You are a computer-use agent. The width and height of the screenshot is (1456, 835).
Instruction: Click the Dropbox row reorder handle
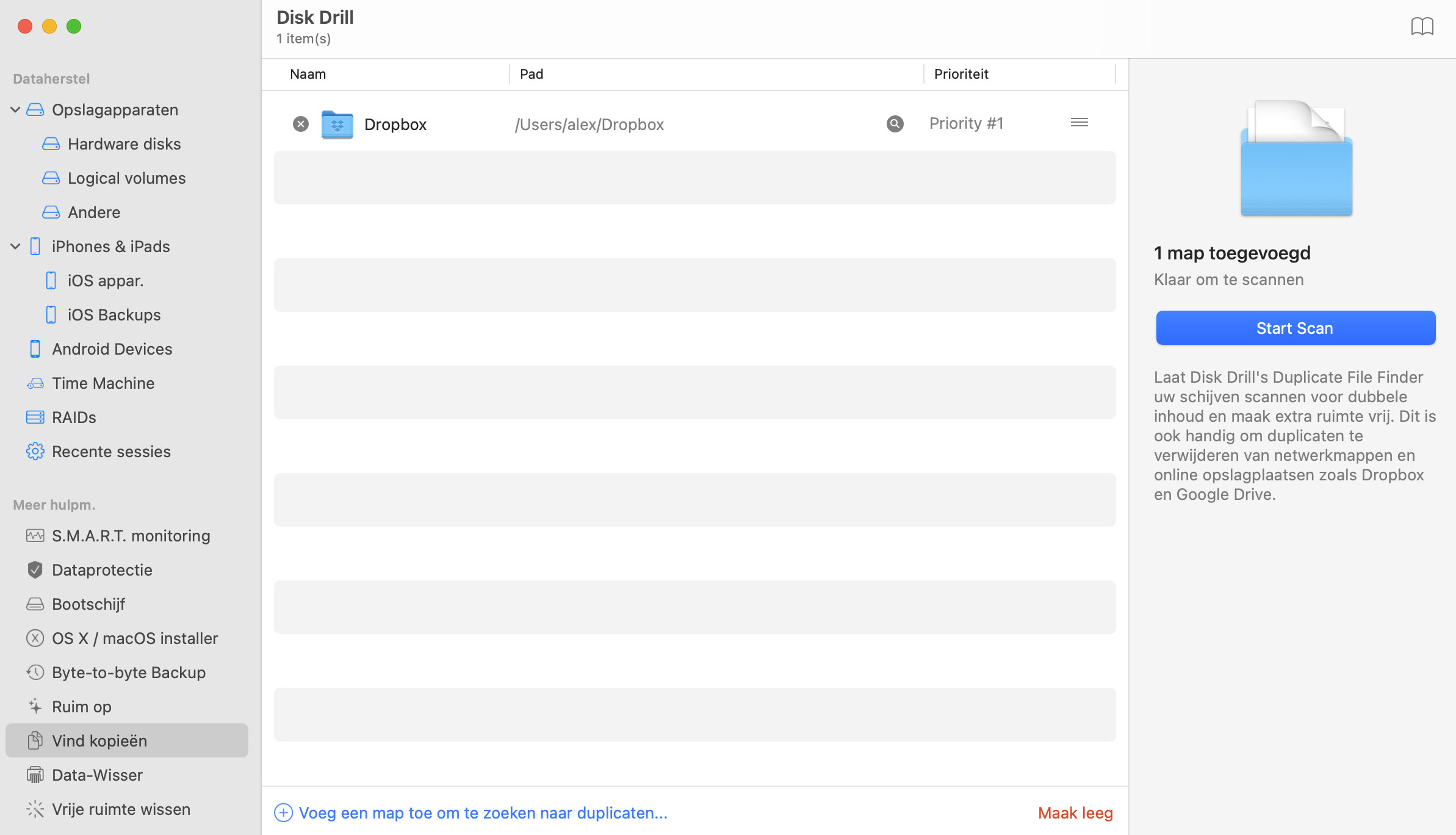pos(1079,123)
